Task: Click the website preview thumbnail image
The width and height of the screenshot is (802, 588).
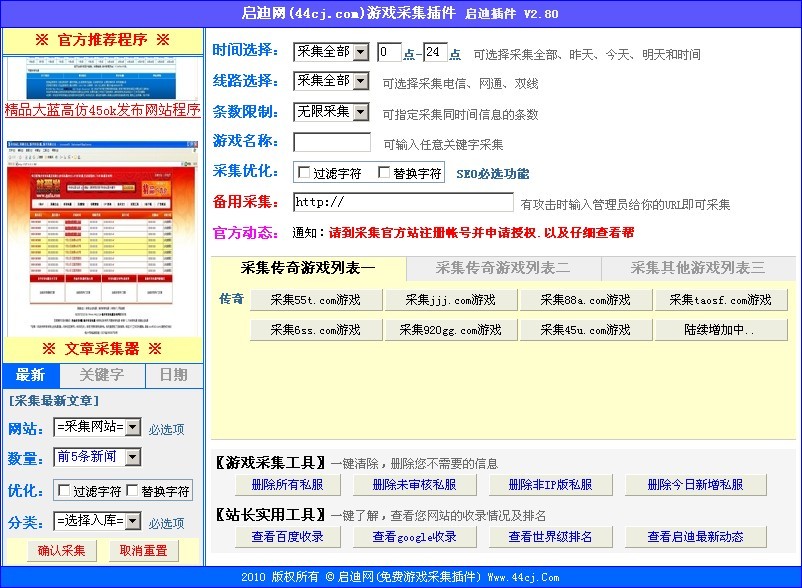Action: click(x=102, y=235)
